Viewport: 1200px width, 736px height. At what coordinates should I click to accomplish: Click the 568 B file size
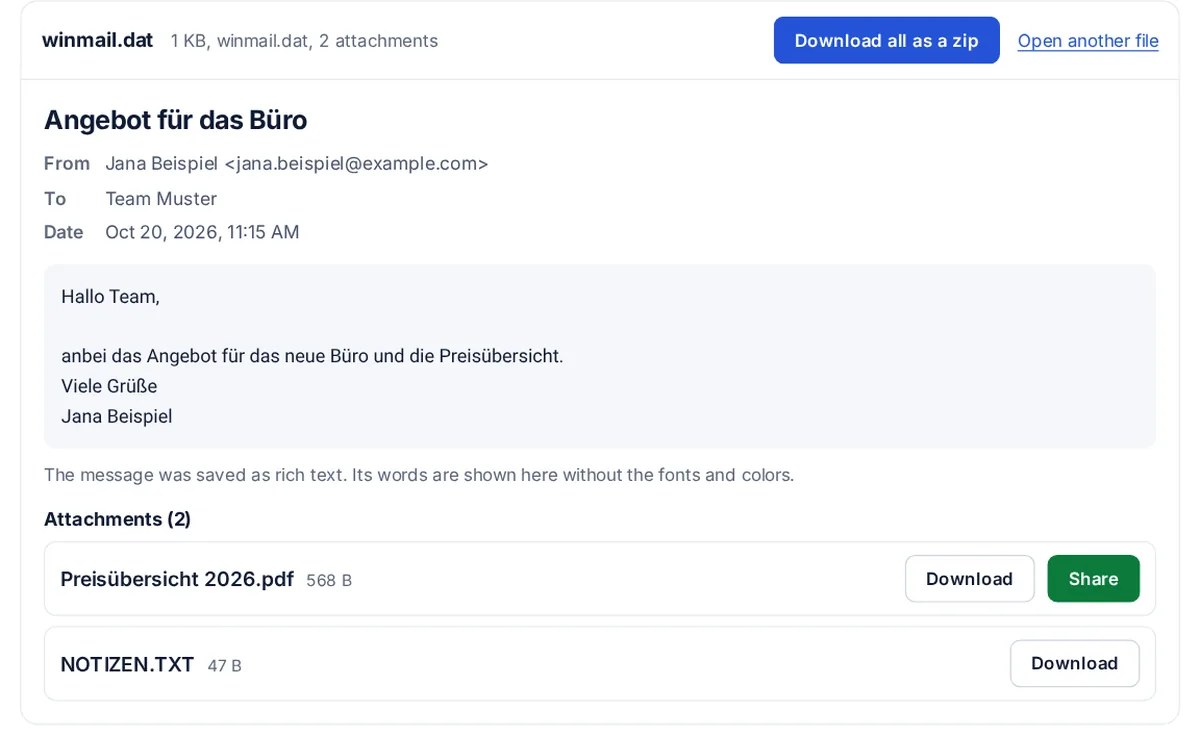pyautogui.click(x=329, y=580)
